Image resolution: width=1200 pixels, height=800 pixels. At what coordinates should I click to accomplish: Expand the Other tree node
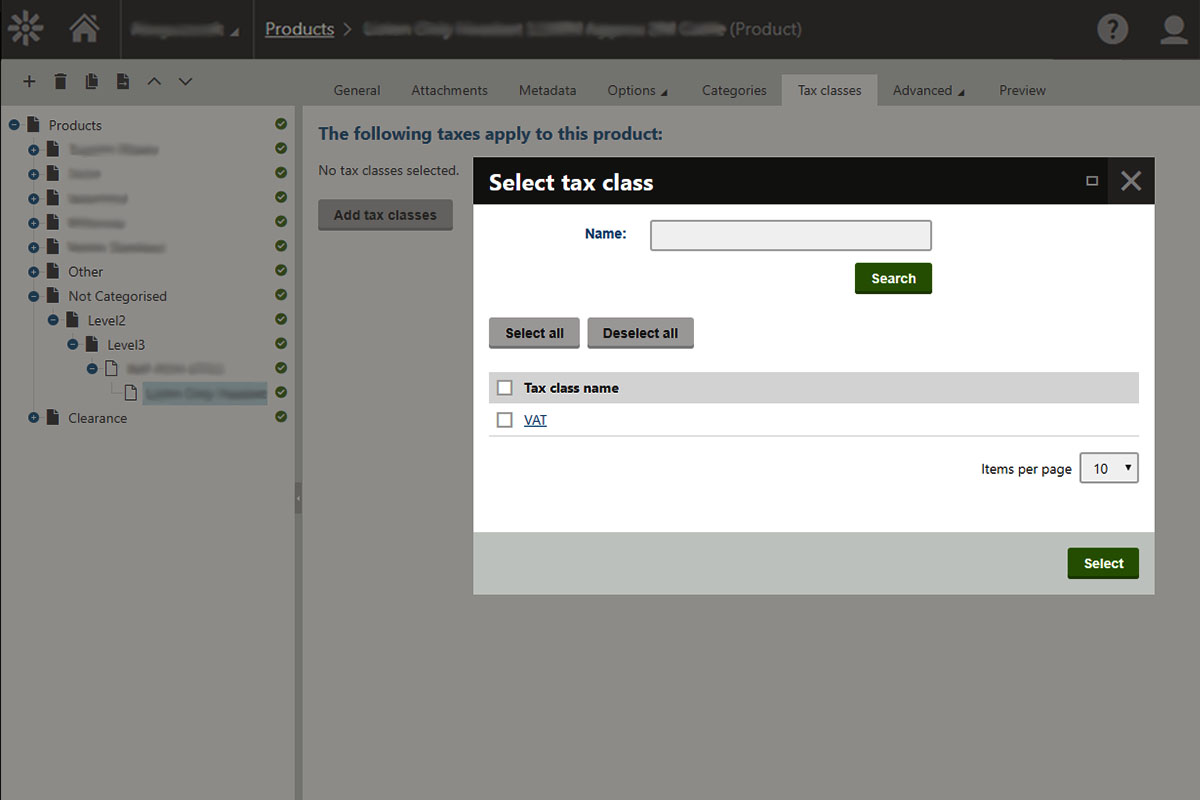[34, 272]
